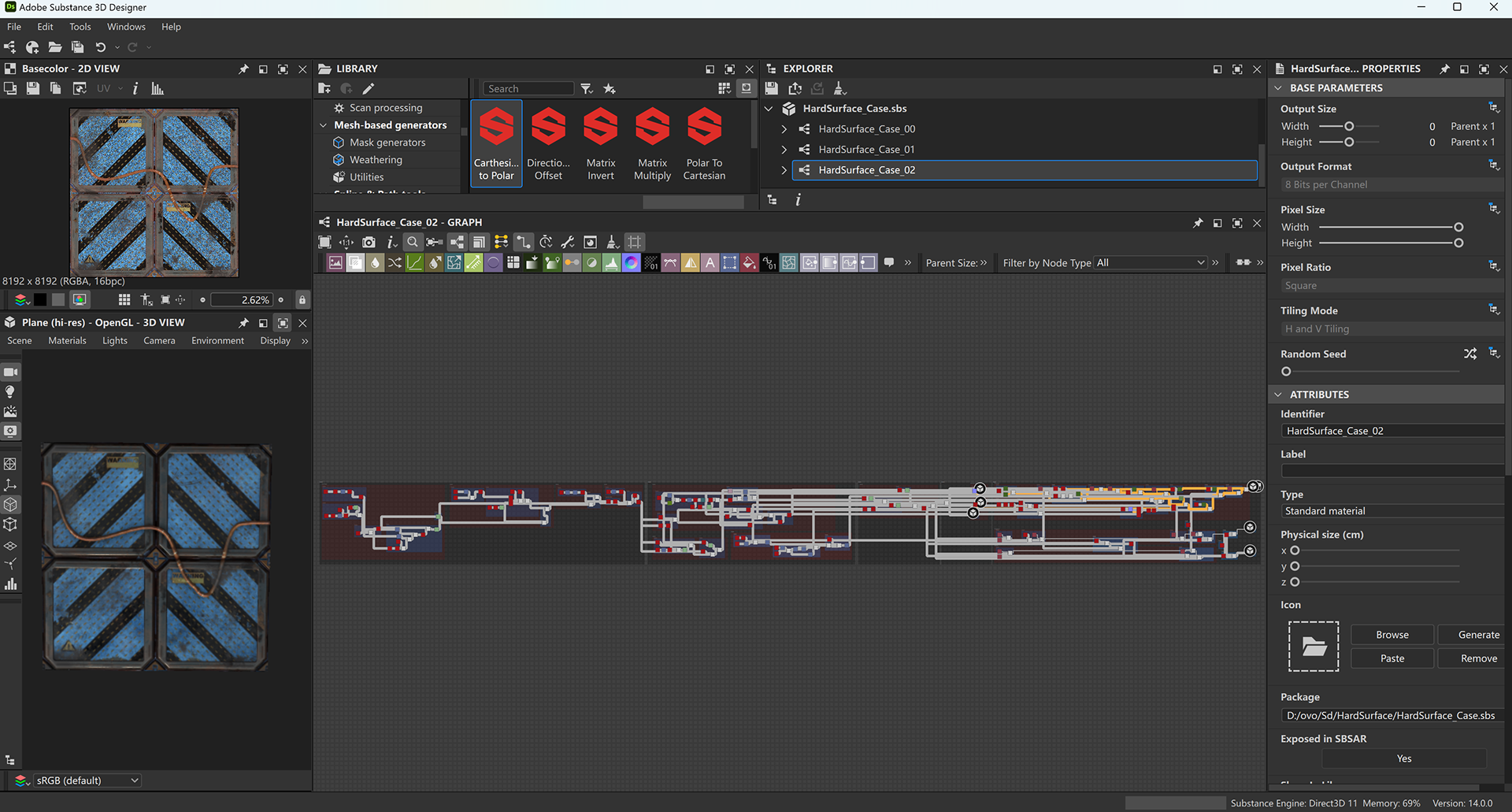Screen dimensions: 1512x812
Task: Toggle color-managed display icon in 2D view
Action: [80, 300]
